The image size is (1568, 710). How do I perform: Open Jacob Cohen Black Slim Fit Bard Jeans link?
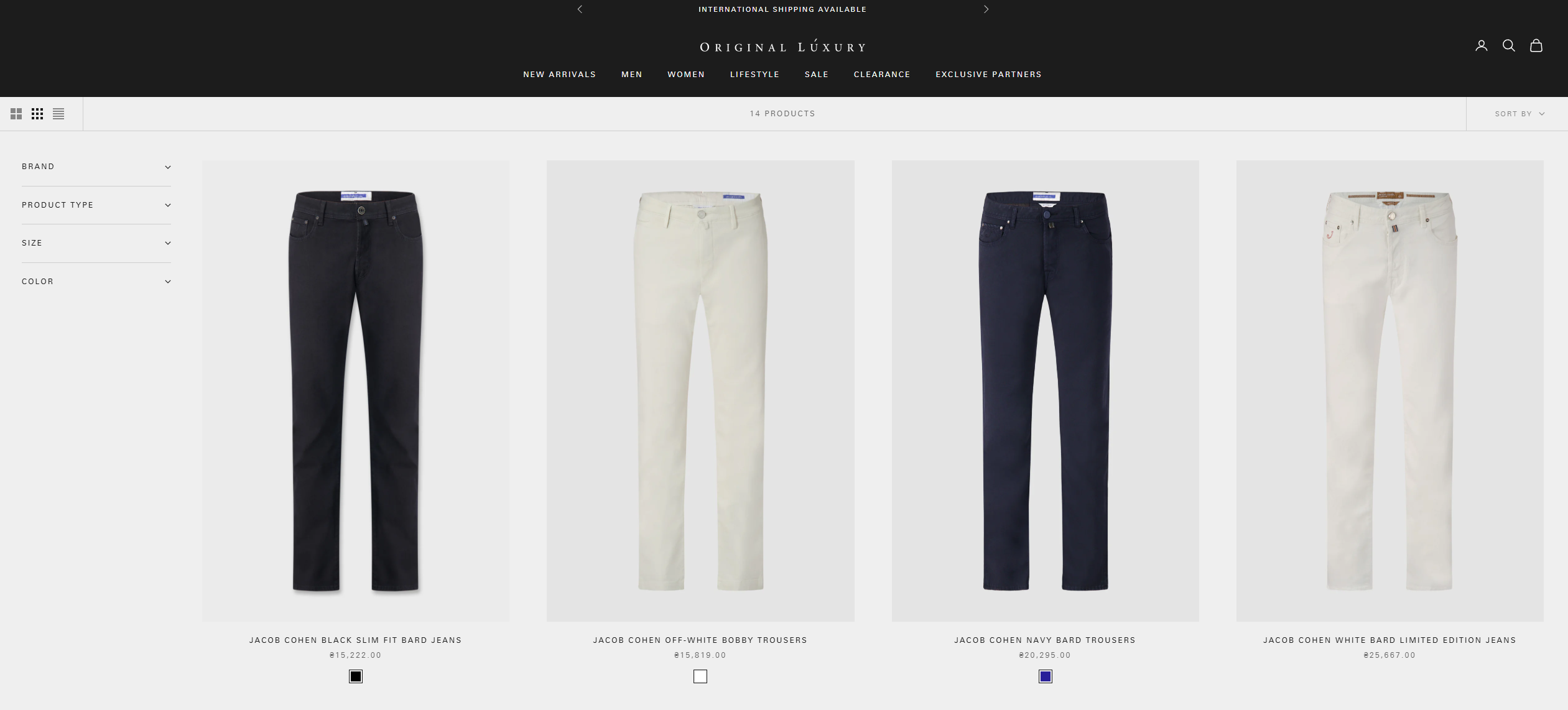click(x=355, y=640)
